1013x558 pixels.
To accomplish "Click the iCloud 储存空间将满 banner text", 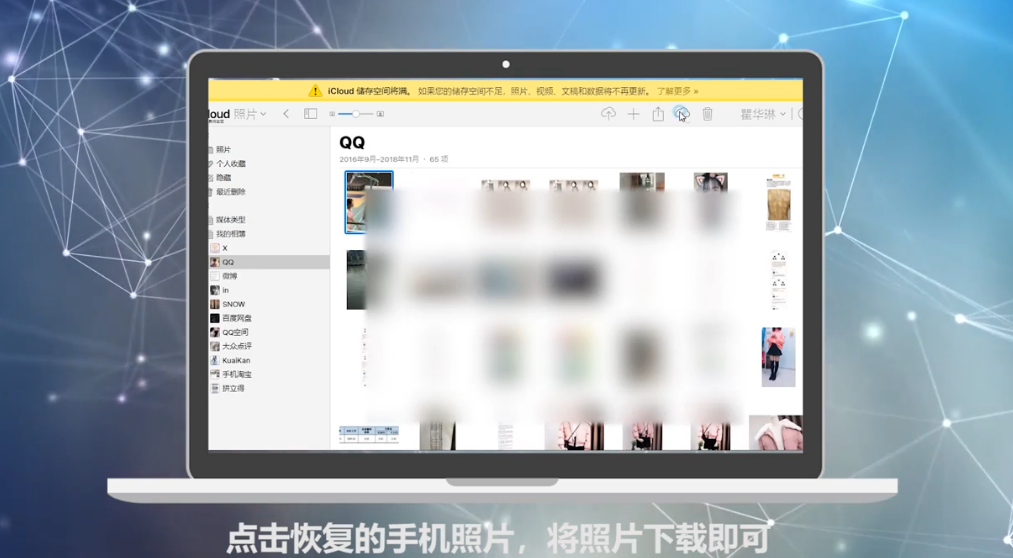I will 369,91.
